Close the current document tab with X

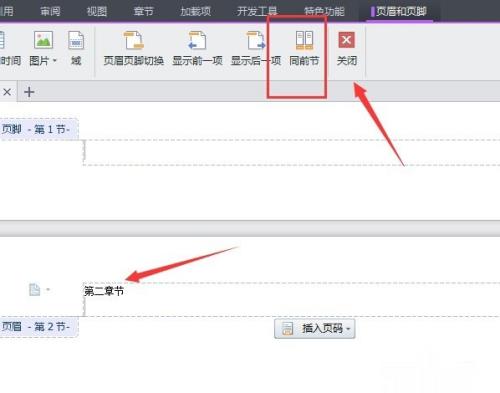tap(7, 92)
